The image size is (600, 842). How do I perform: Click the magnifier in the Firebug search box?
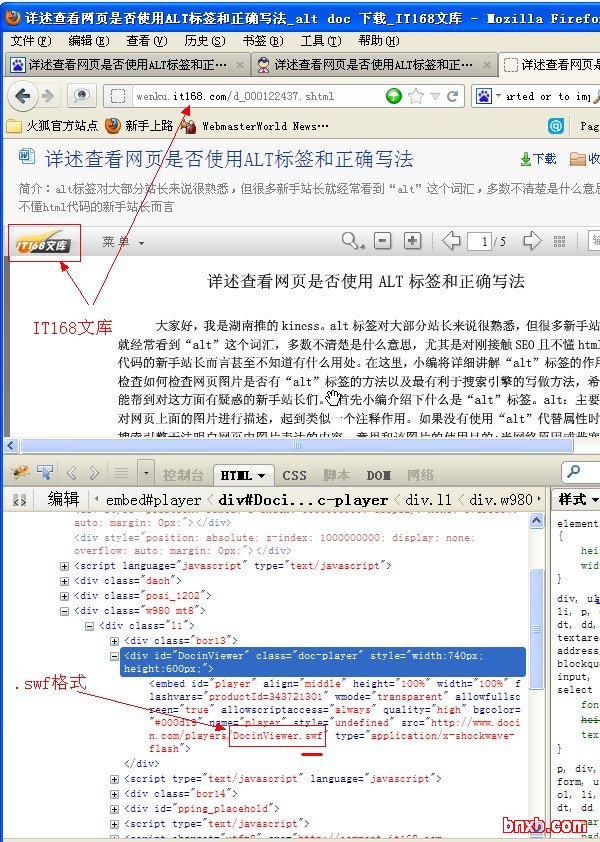coord(573,471)
